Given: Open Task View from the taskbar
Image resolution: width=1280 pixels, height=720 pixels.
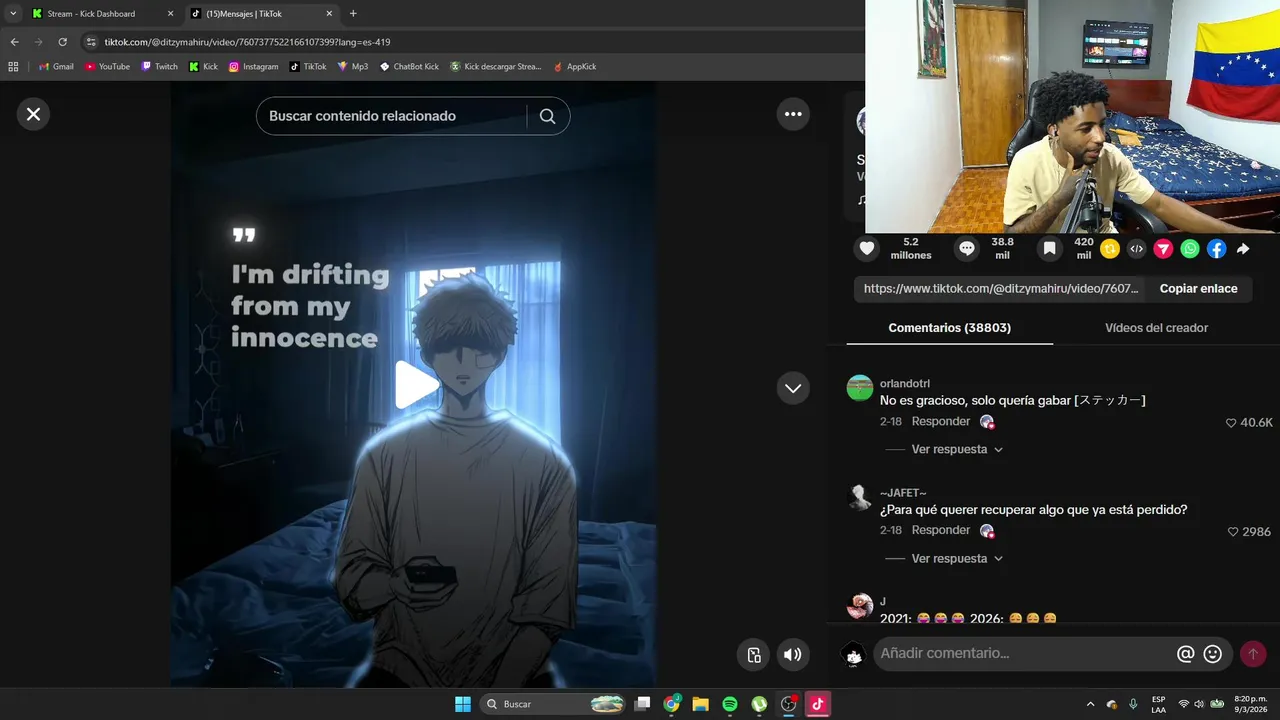Looking at the screenshot, I should pyautogui.click(x=643, y=704).
